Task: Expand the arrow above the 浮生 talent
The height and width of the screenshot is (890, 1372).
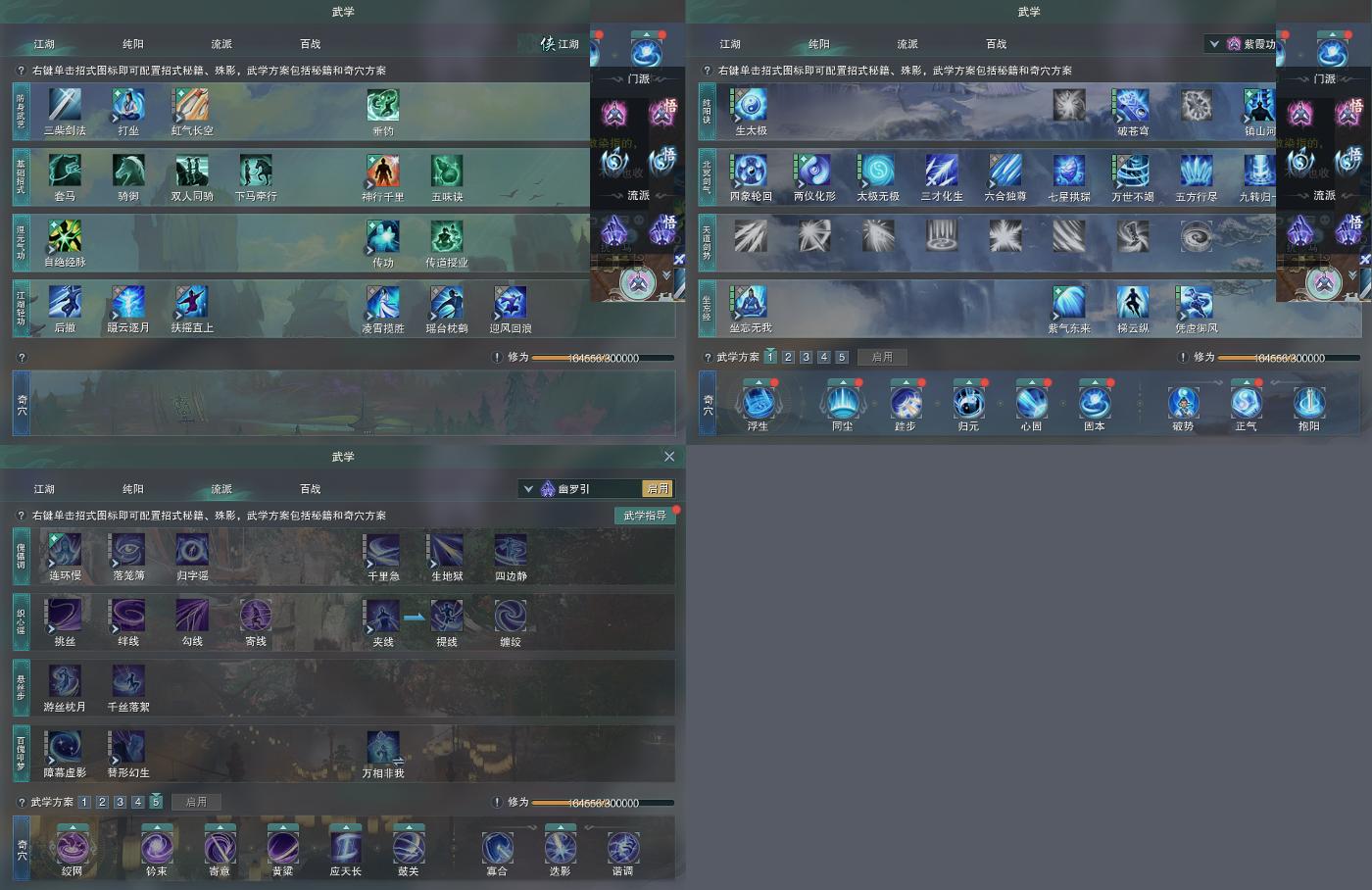Action: click(758, 382)
